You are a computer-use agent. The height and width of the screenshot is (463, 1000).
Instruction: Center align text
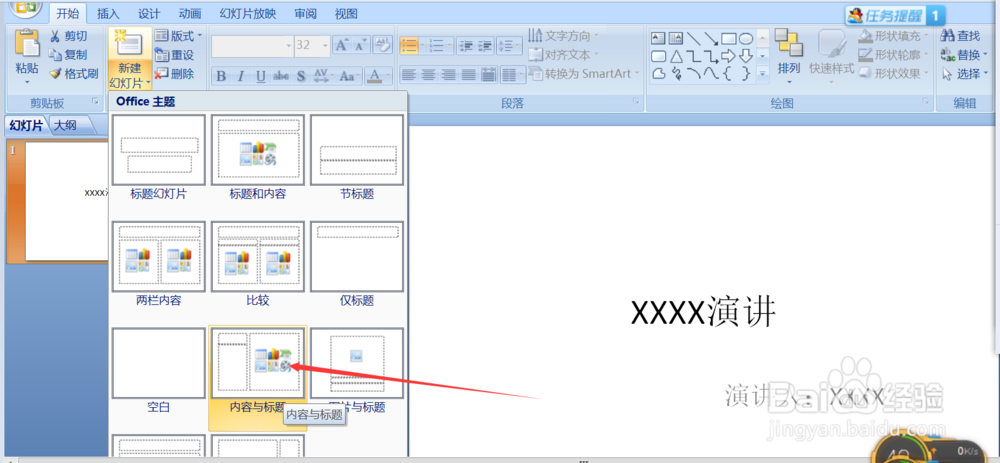429,75
